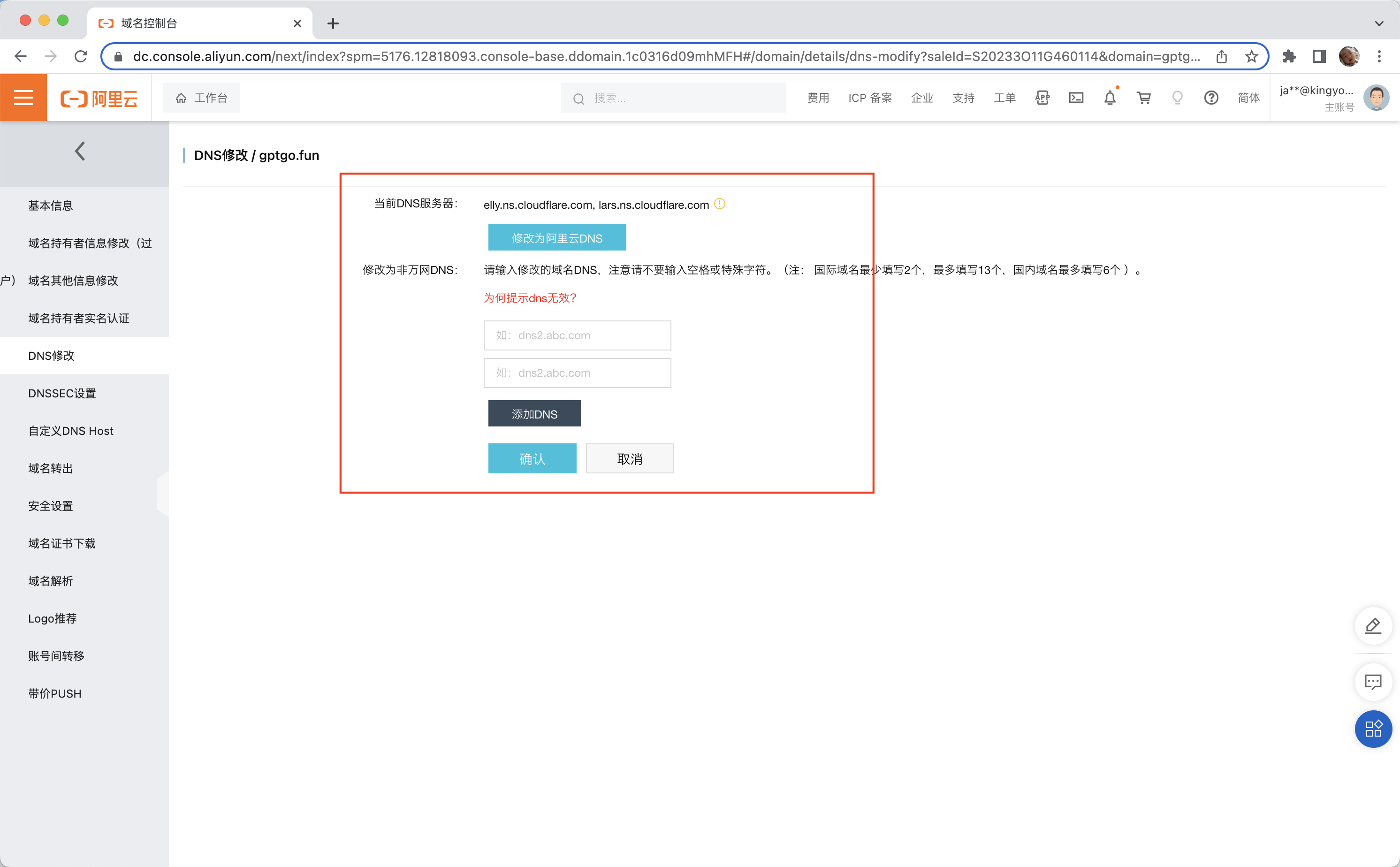Open the floating chat message button

[1372, 682]
